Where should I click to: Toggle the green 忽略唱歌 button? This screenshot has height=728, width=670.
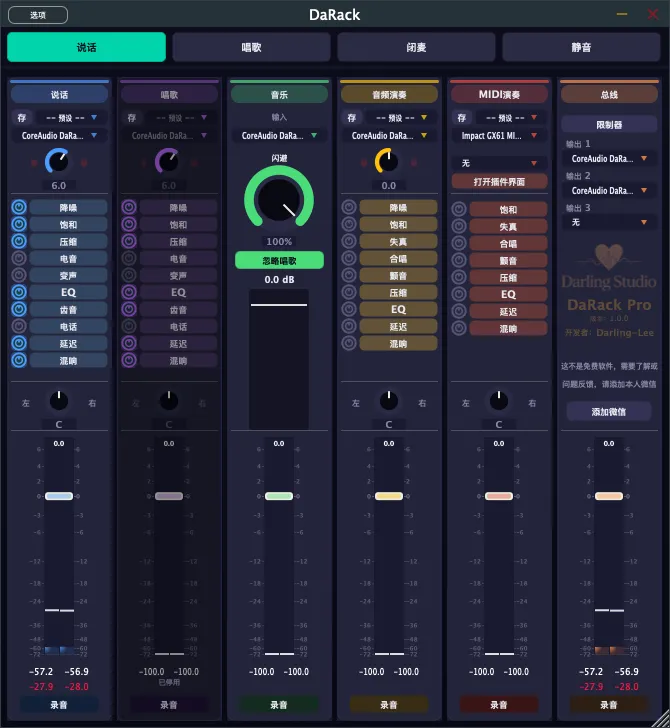(x=279, y=260)
